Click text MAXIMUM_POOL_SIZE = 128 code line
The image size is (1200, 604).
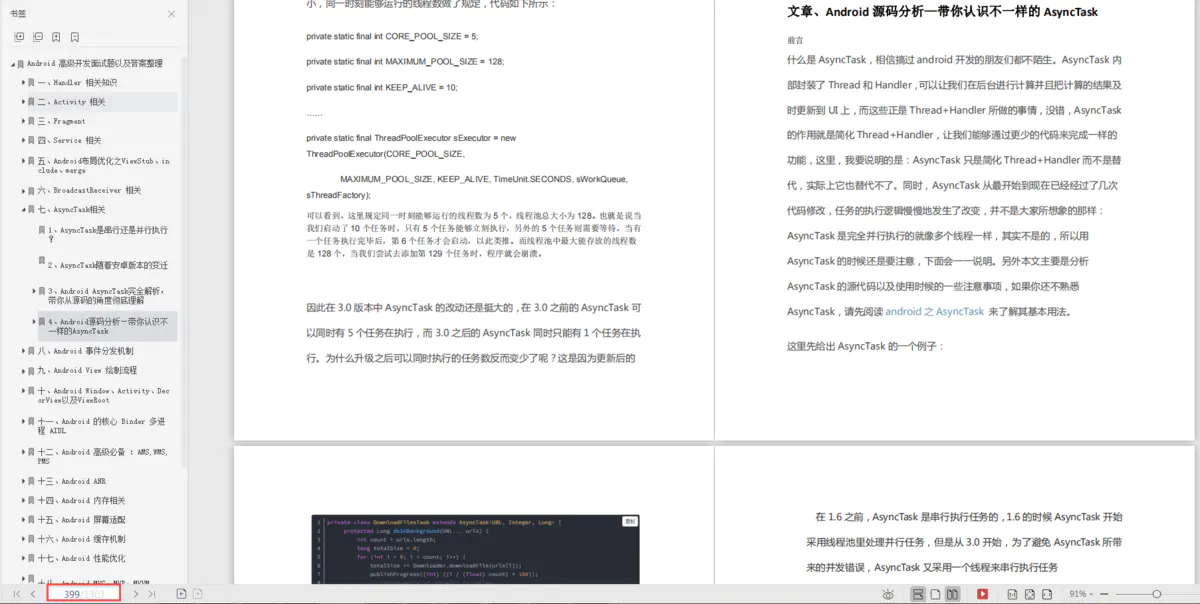[405, 62]
